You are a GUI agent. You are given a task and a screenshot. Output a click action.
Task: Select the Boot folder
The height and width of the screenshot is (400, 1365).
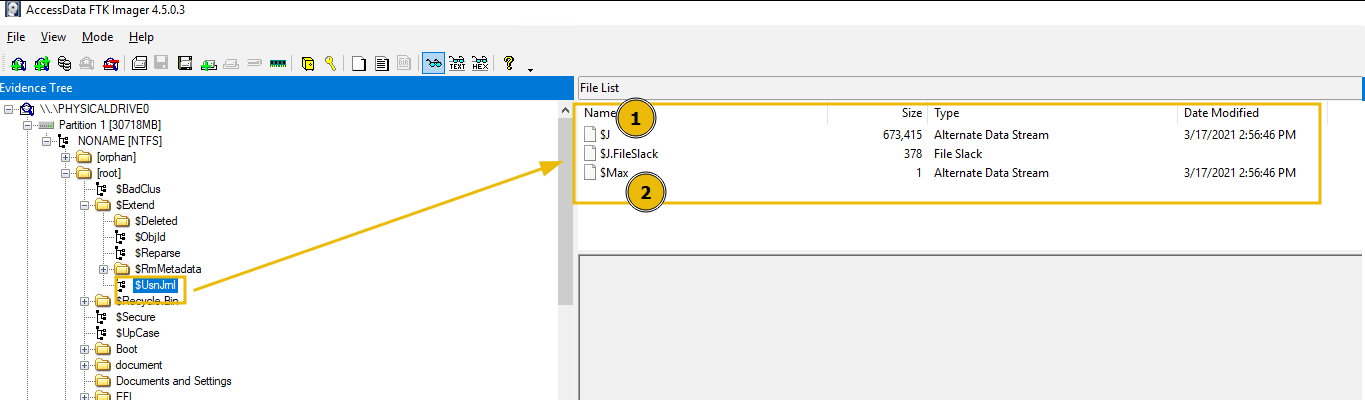127,349
